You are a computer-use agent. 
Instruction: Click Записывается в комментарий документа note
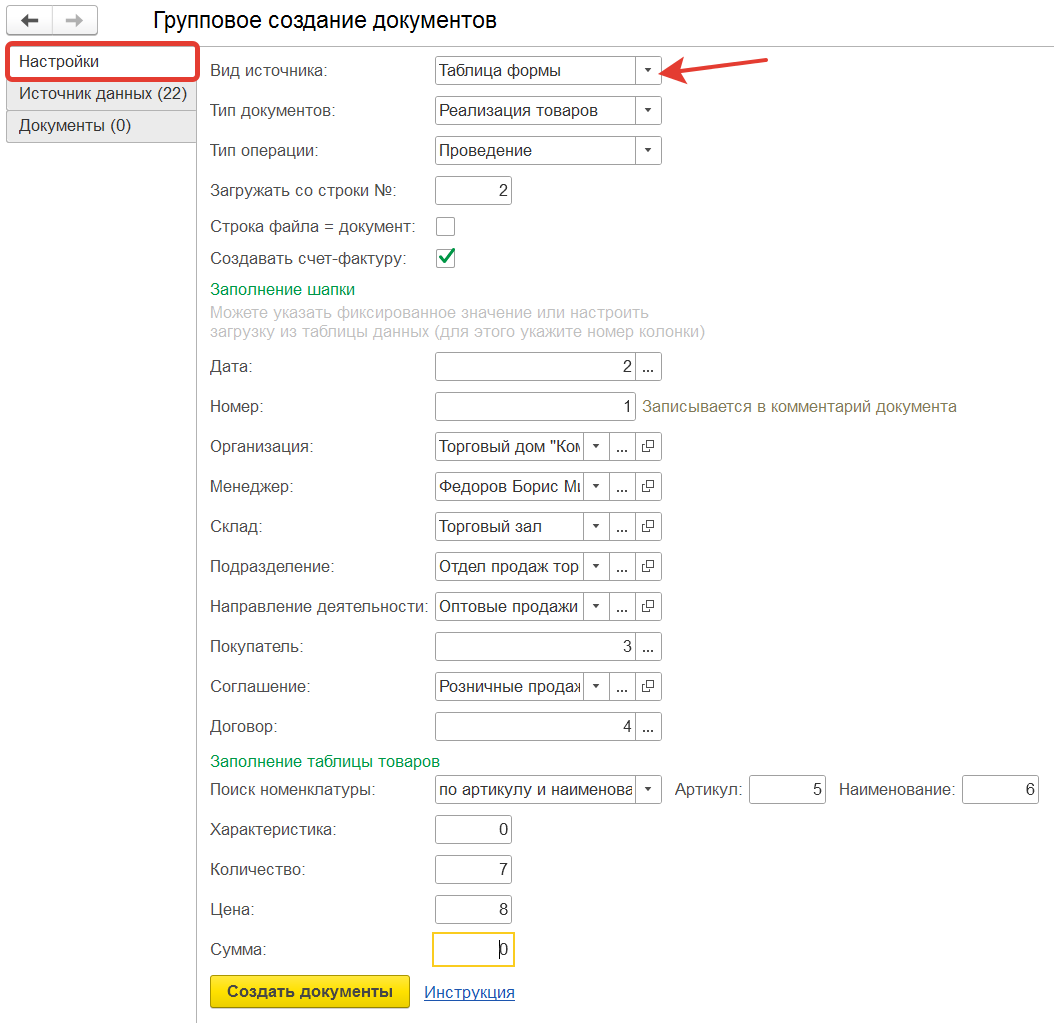[x=799, y=407]
